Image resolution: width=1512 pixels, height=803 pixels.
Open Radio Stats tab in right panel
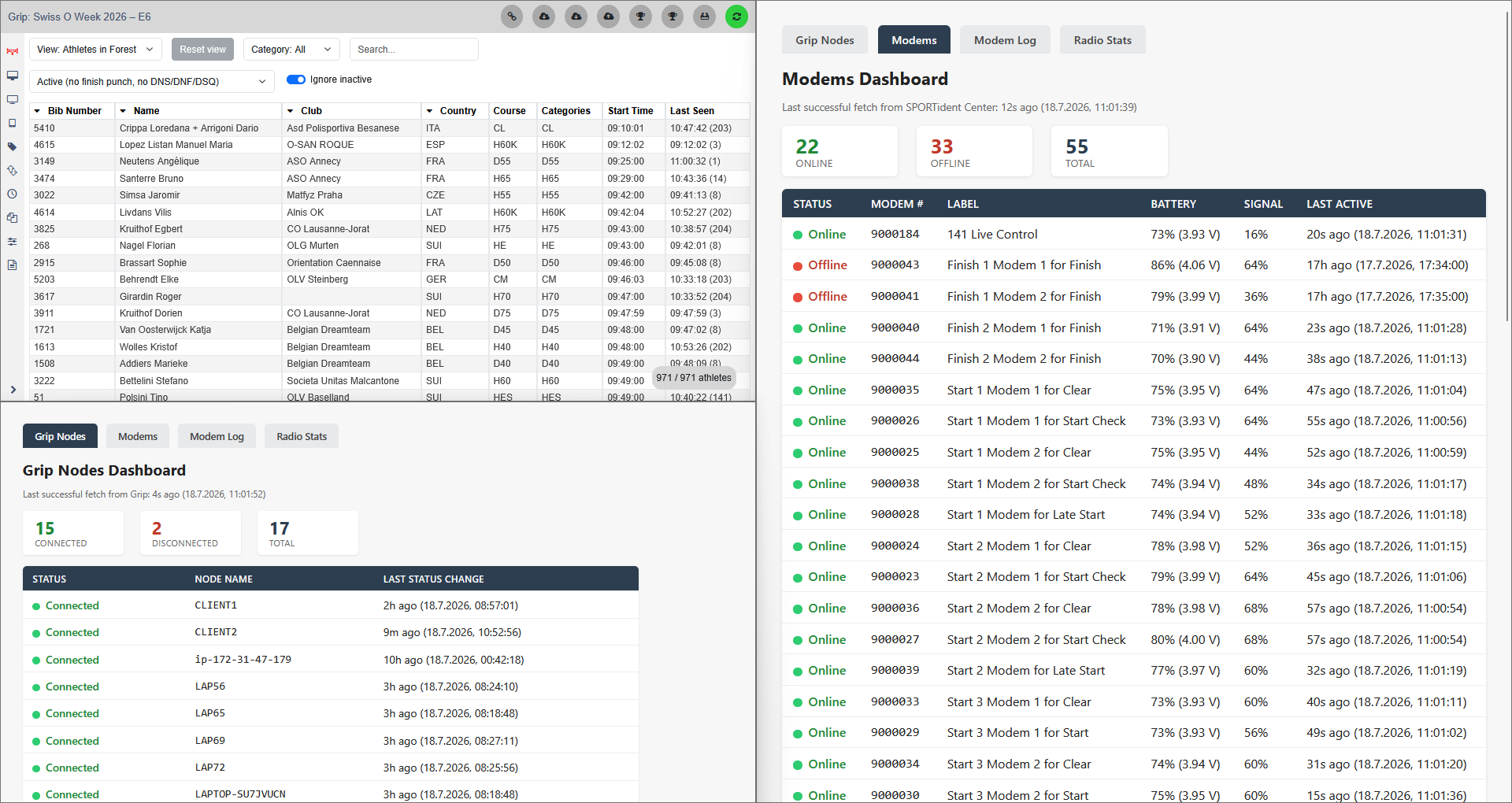[x=1102, y=40]
